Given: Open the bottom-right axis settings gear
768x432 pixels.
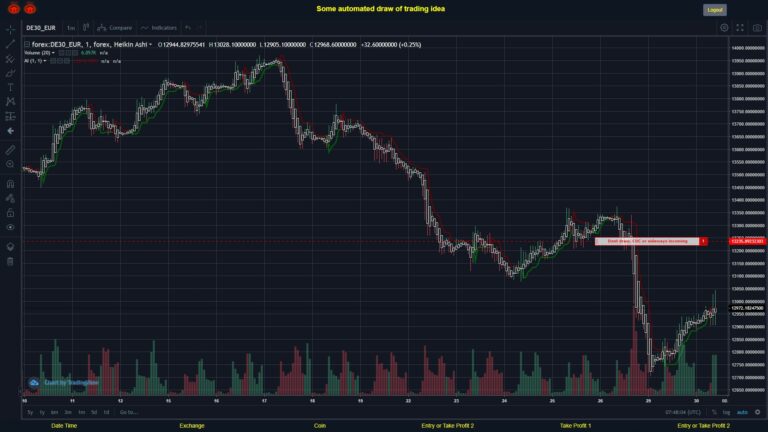Looking at the screenshot, I should click(x=758, y=412).
